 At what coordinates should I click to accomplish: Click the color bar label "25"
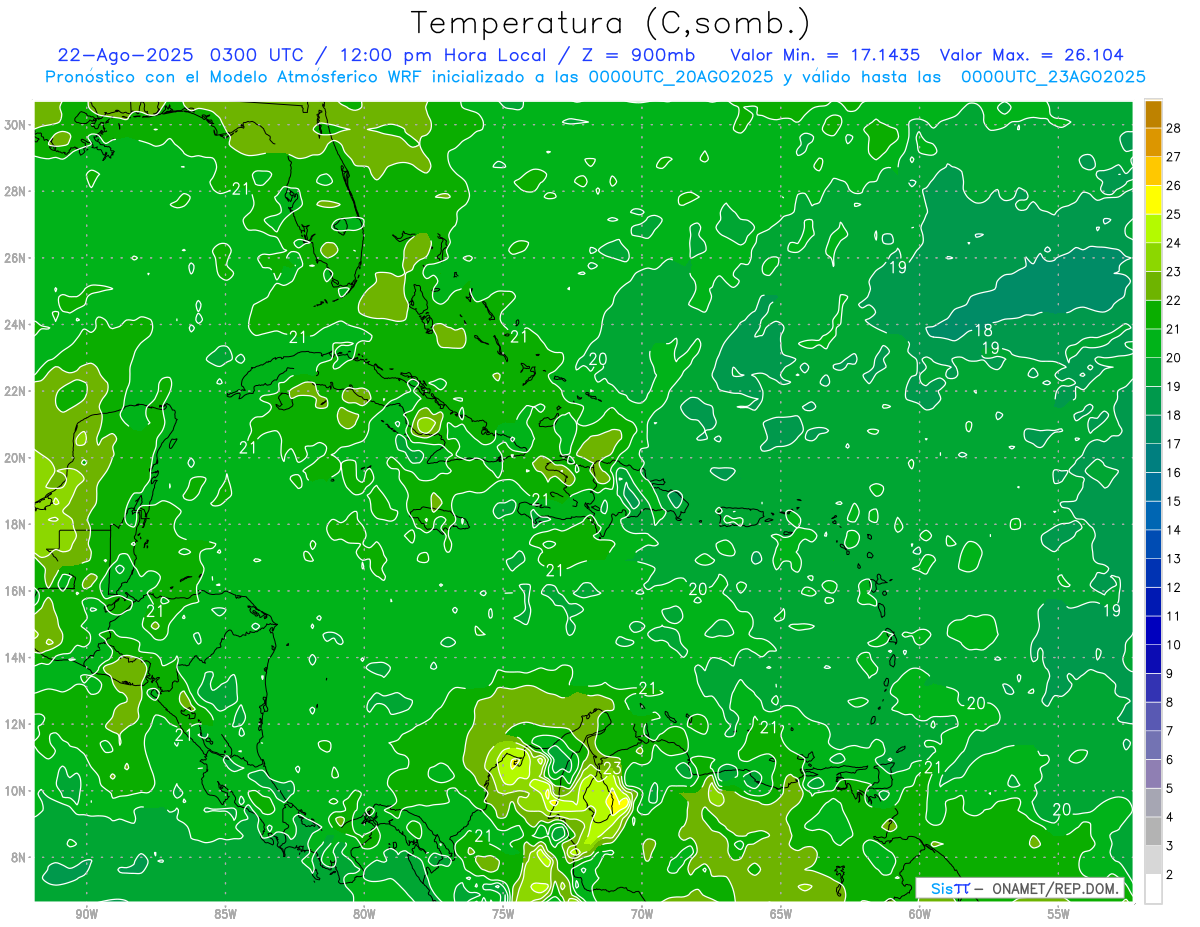coord(1174,214)
